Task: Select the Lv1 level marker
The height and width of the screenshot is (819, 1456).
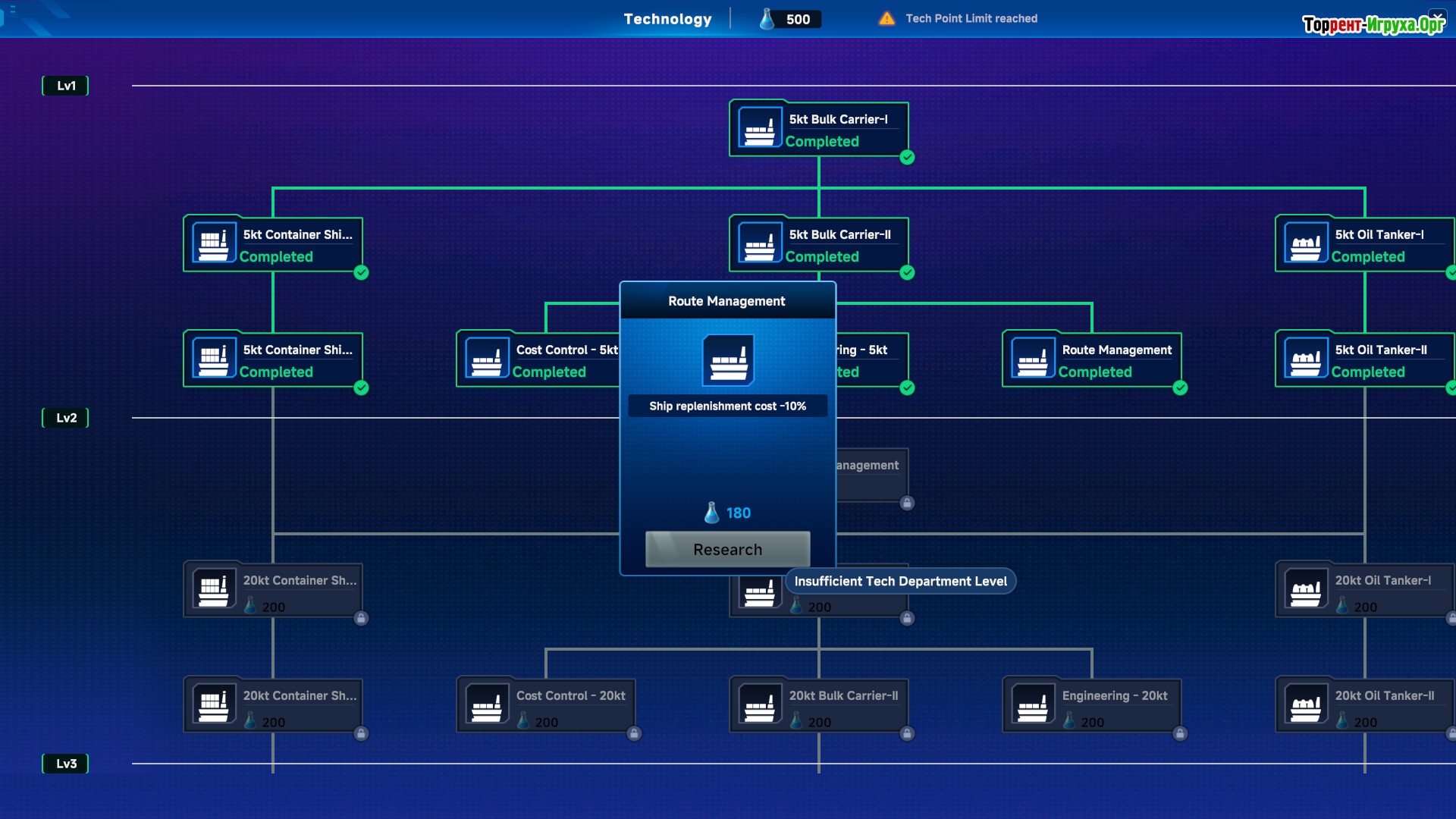Action: click(66, 86)
